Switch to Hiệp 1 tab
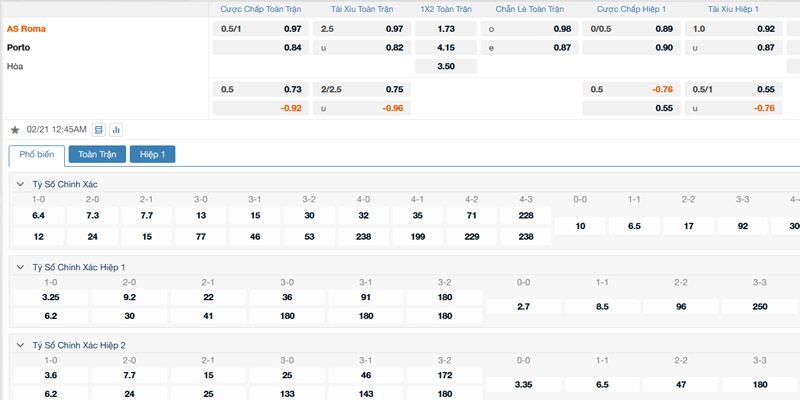Screen dimensions: 800x400 click(153, 154)
